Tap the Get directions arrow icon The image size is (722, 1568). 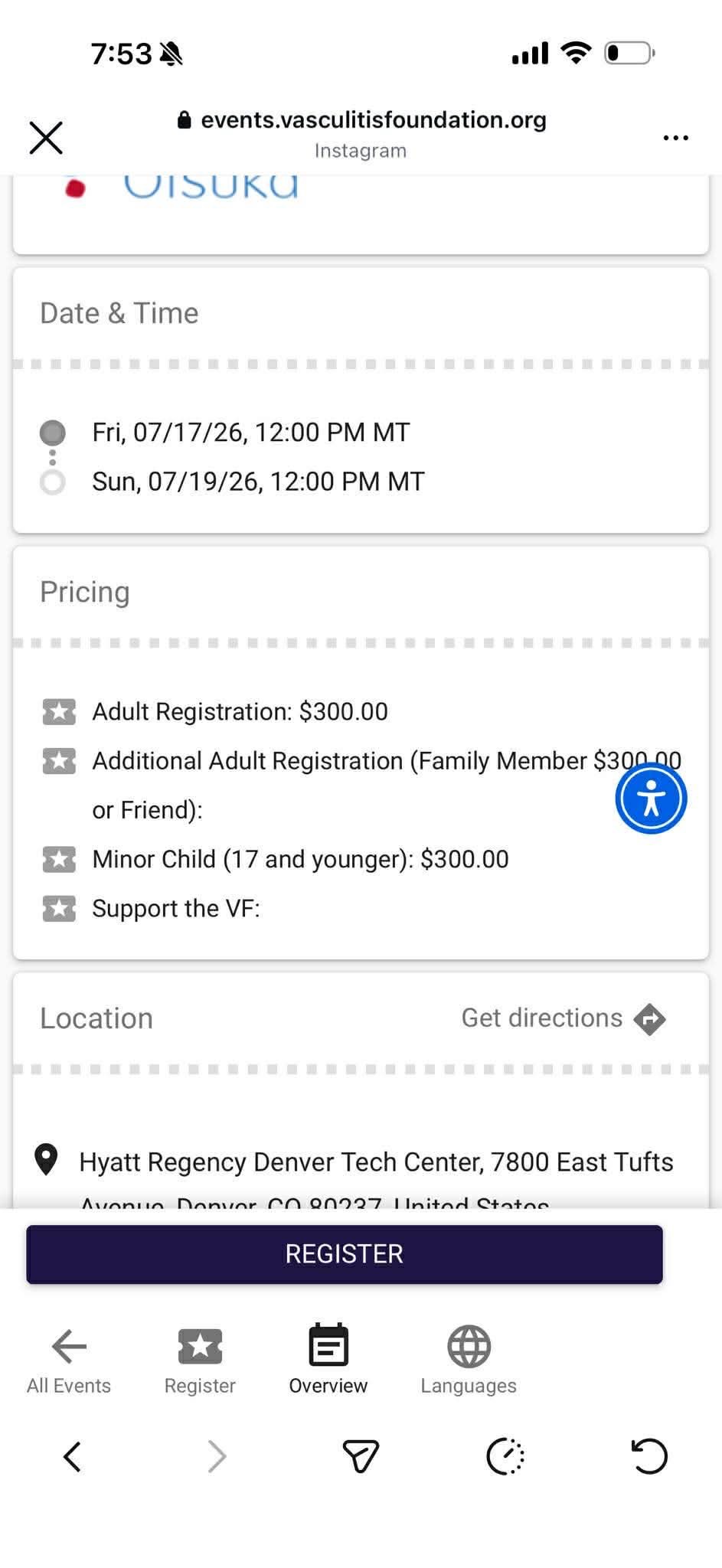point(649,1019)
